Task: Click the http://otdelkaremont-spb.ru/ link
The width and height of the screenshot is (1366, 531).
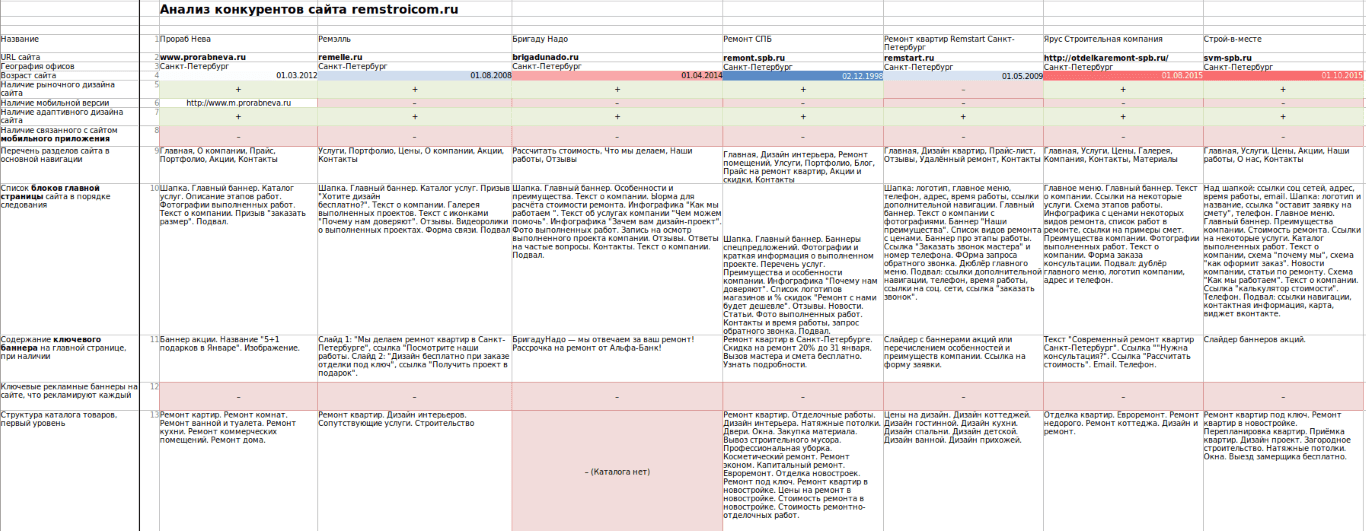Action: tap(1105, 58)
